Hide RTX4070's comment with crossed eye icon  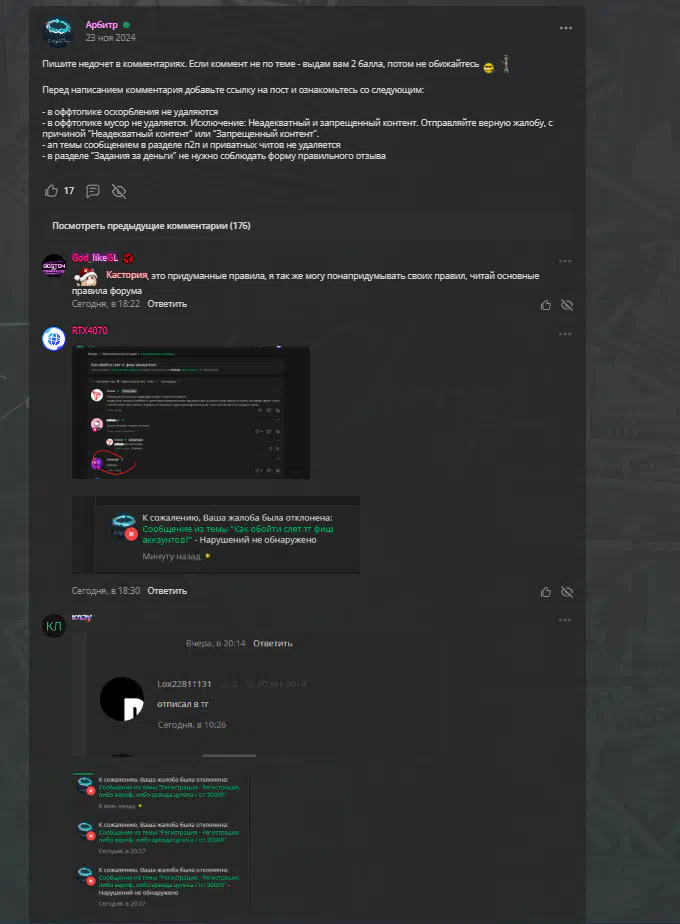tap(567, 592)
